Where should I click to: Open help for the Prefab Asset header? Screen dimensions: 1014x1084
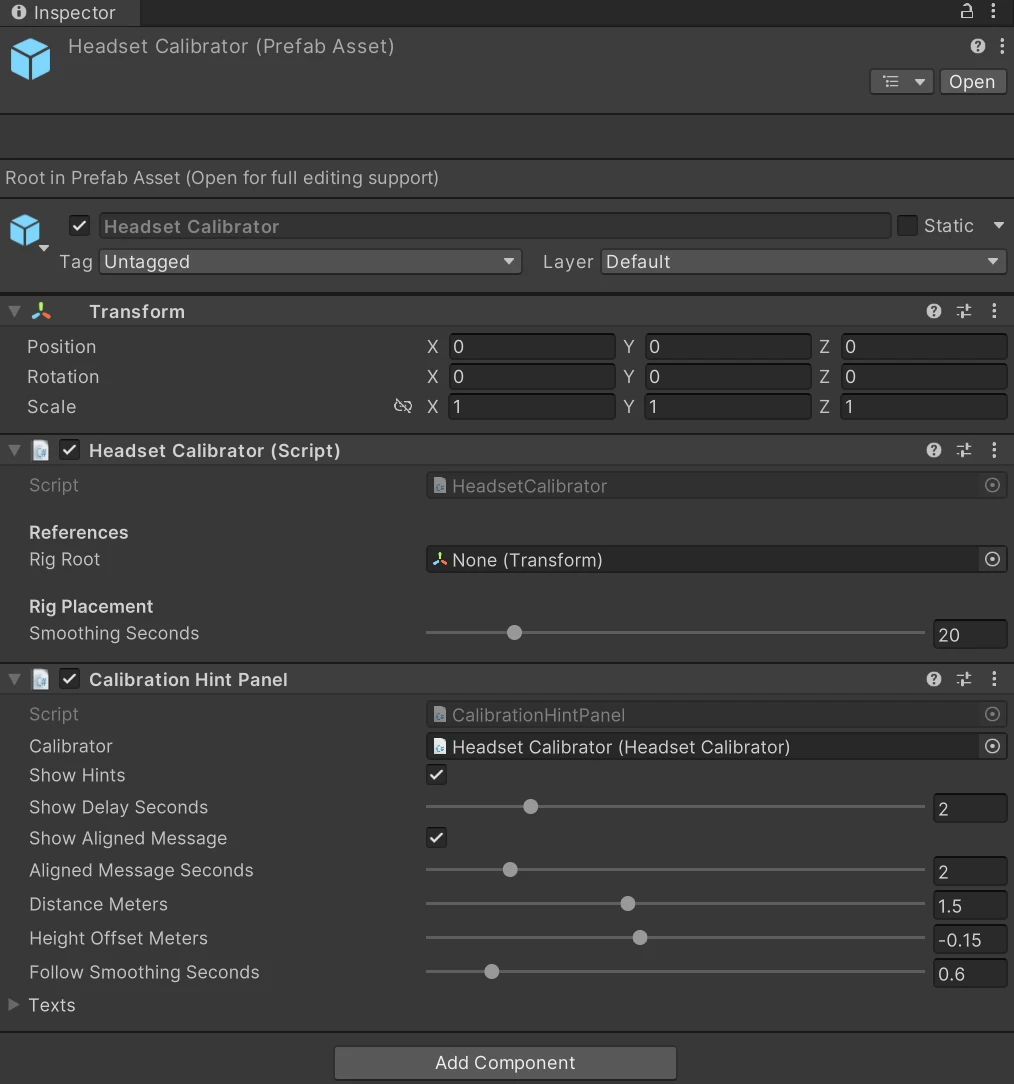point(977,46)
